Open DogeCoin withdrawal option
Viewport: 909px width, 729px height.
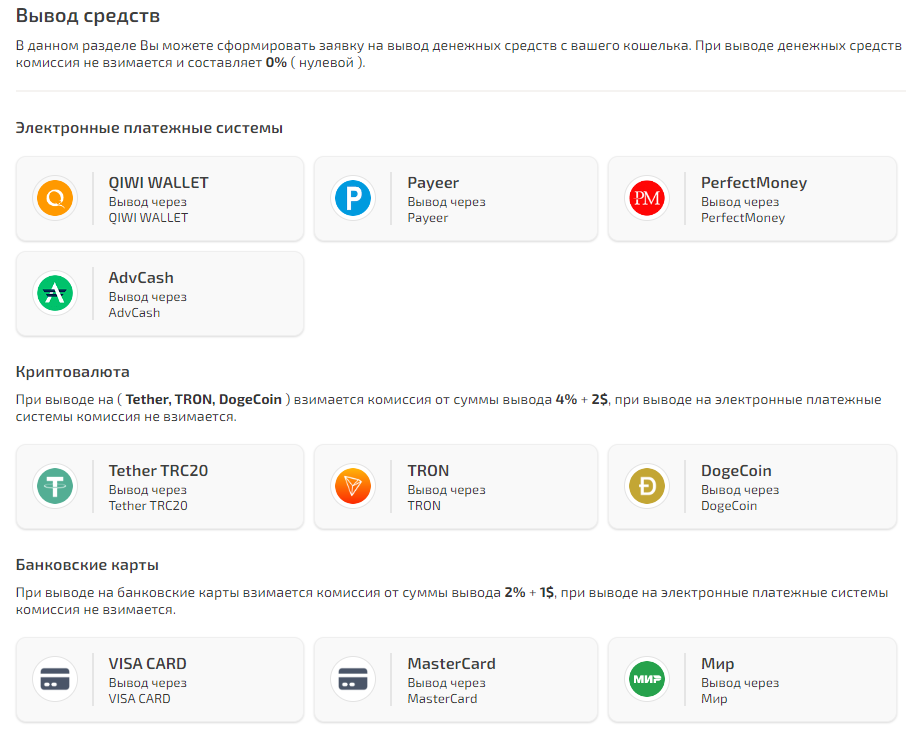point(752,485)
